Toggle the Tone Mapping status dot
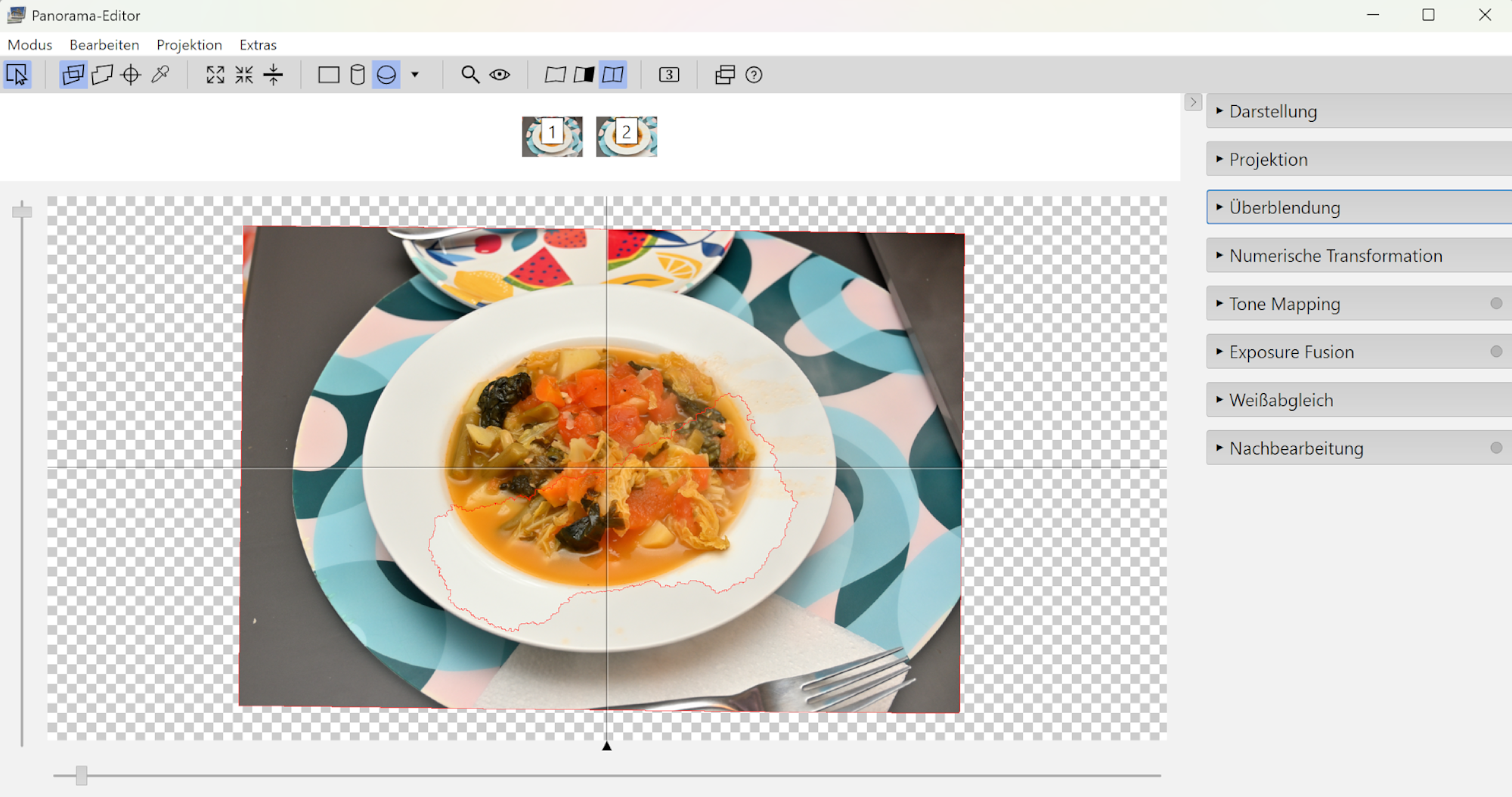The width and height of the screenshot is (1512, 797). pos(1495,303)
